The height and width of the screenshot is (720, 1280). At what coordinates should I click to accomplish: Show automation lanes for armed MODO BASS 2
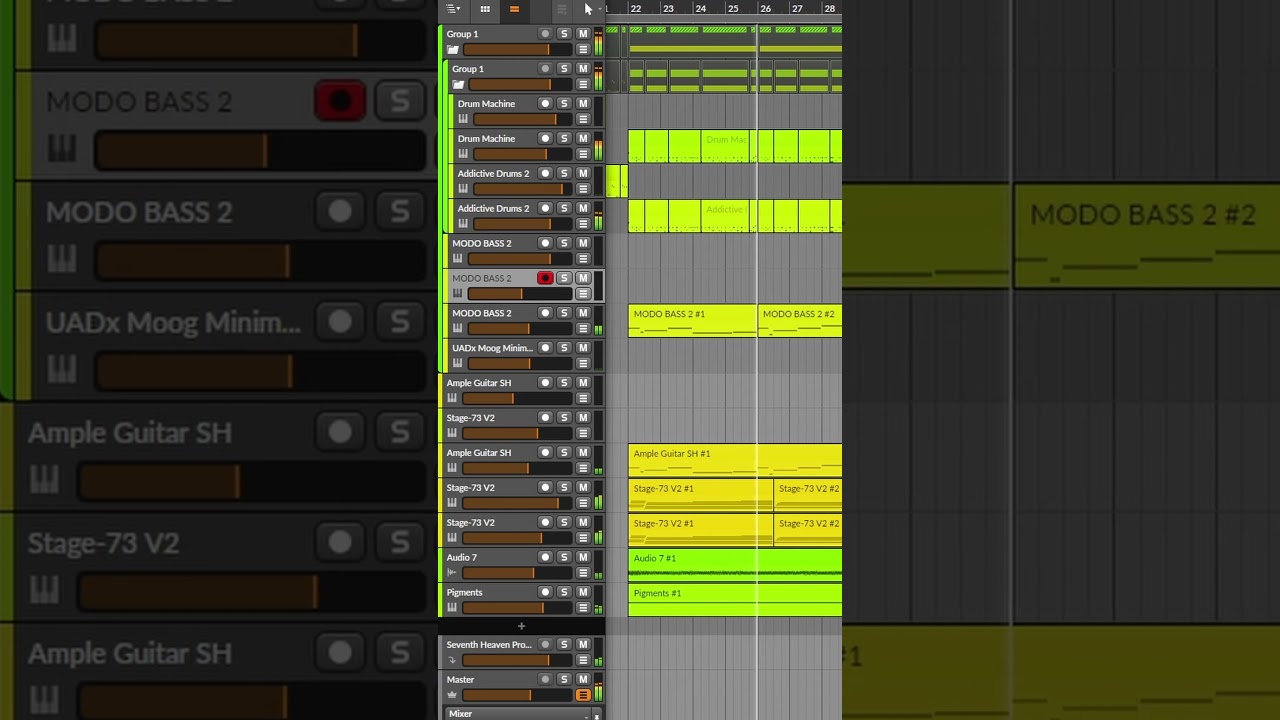point(583,294)
